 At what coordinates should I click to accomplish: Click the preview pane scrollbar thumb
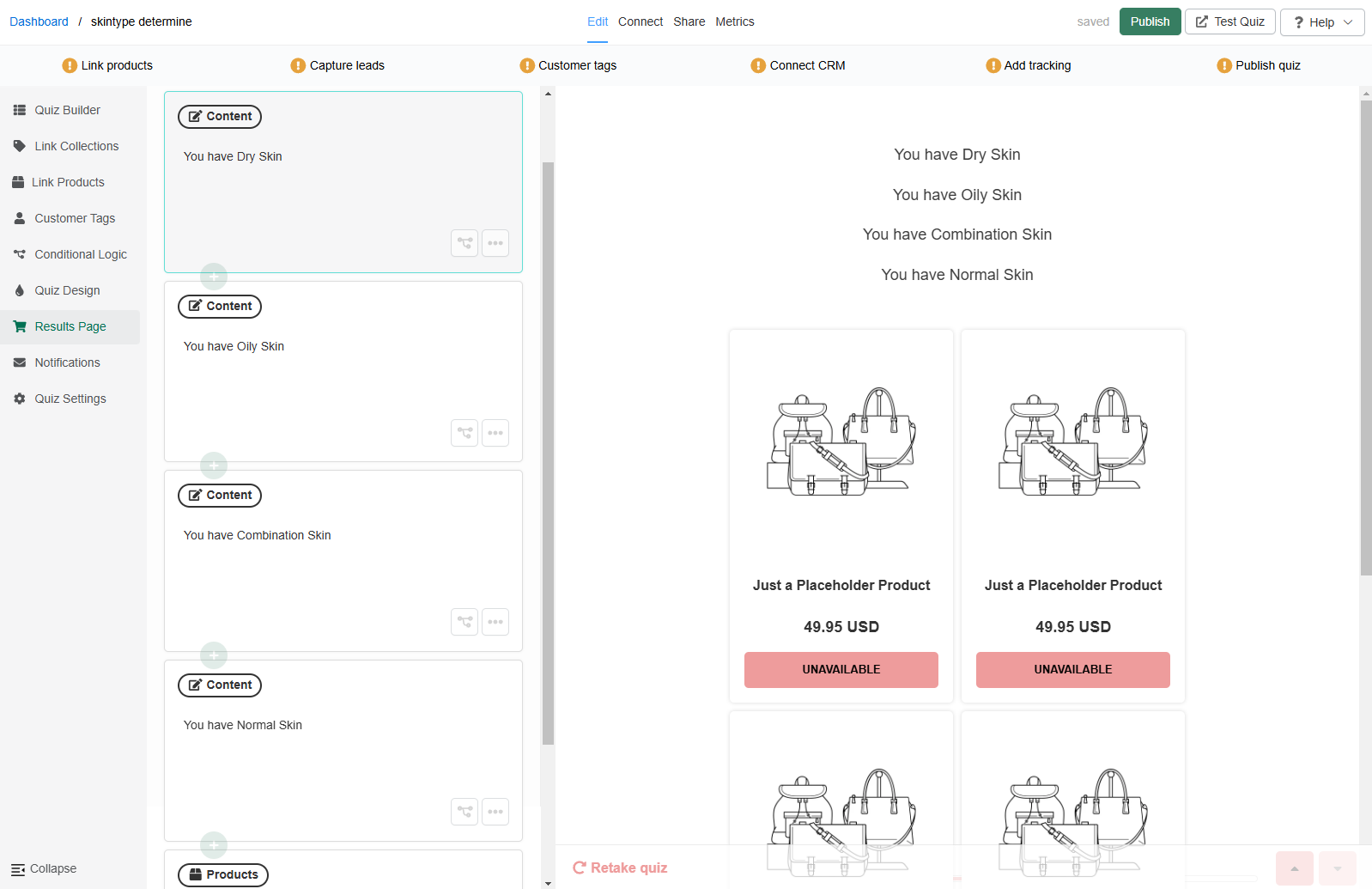pyautogui.click(x=1366, y=338)
